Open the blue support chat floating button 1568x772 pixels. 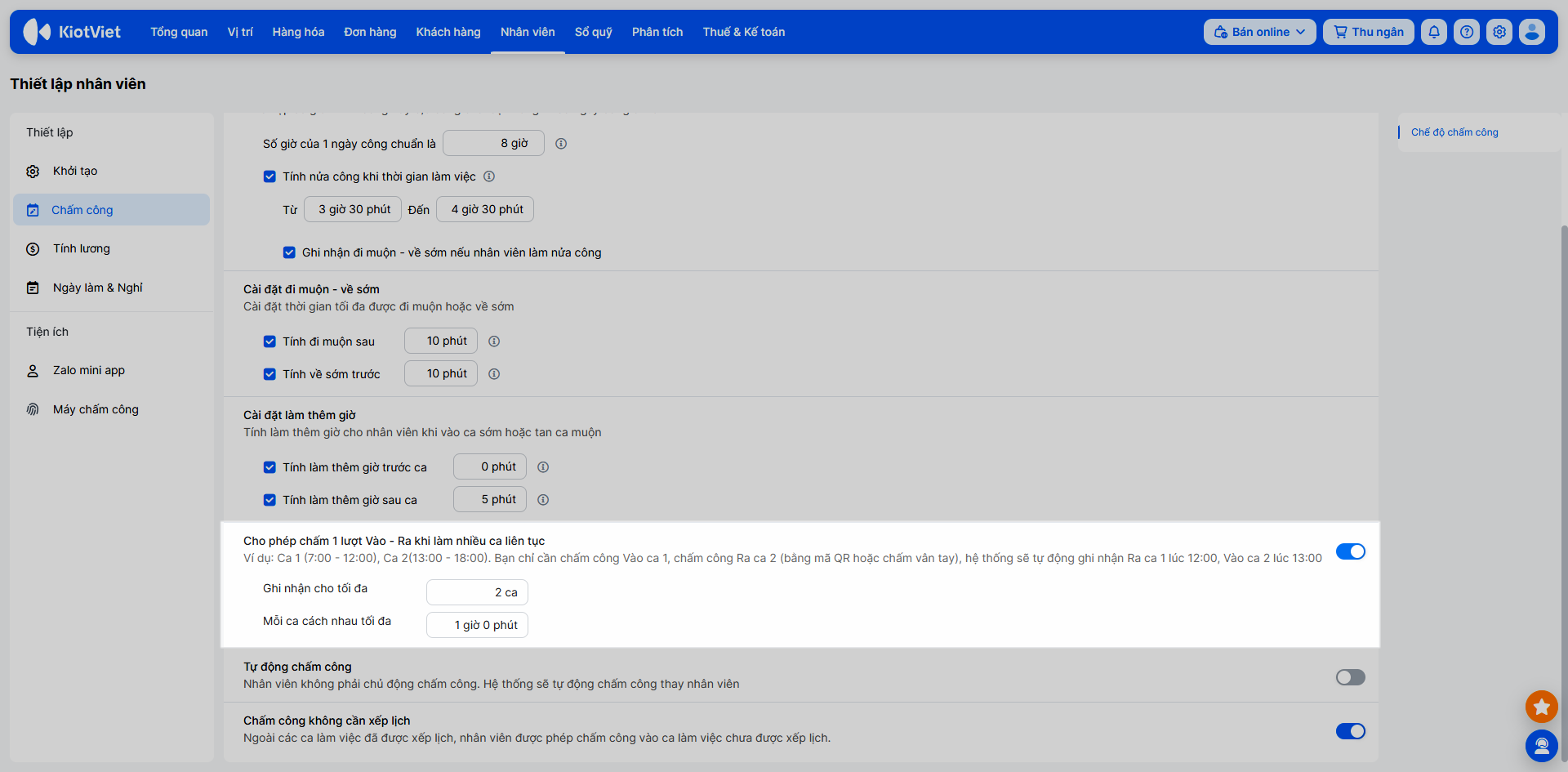[x=1542, y=745]
